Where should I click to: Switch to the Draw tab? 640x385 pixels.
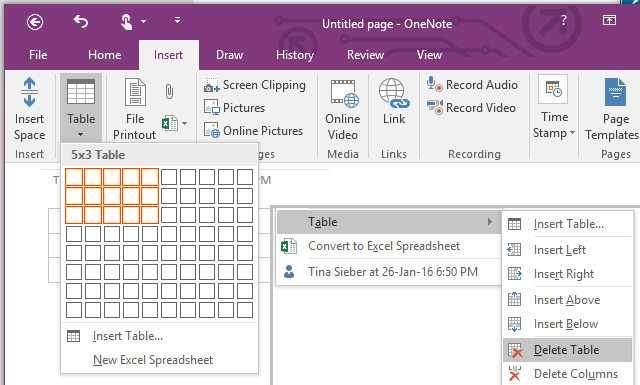229,55
